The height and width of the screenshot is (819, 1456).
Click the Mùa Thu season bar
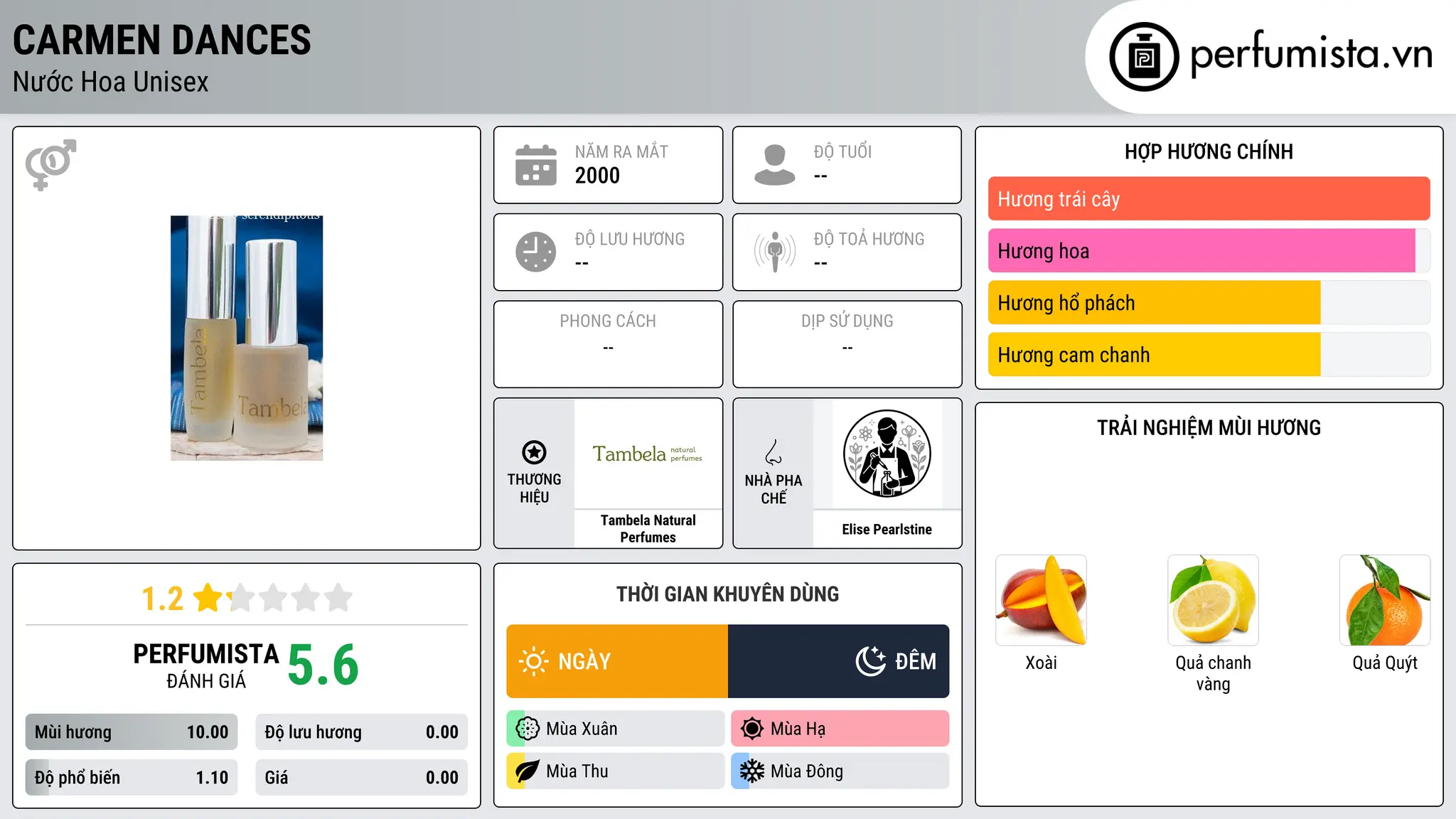coord(616,771)
